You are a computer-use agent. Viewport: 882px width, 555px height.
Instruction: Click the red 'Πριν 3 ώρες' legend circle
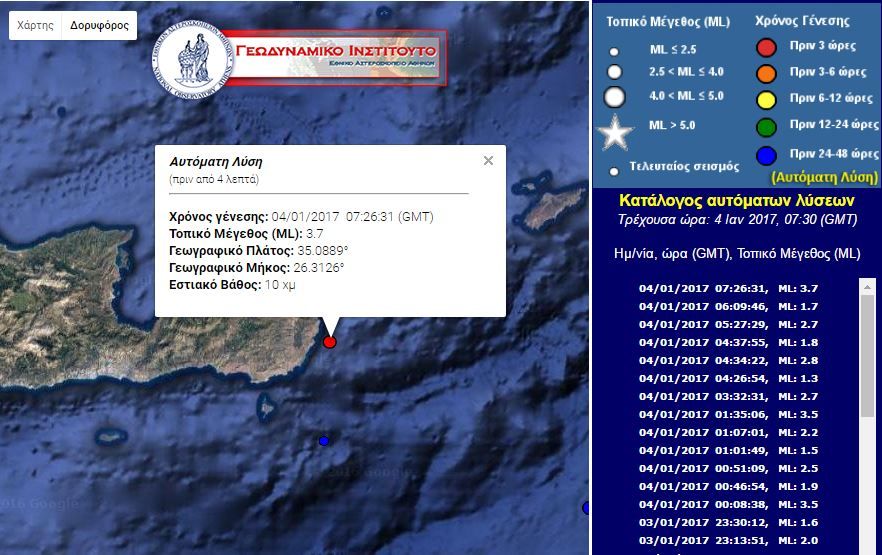(x=766, y=46)
